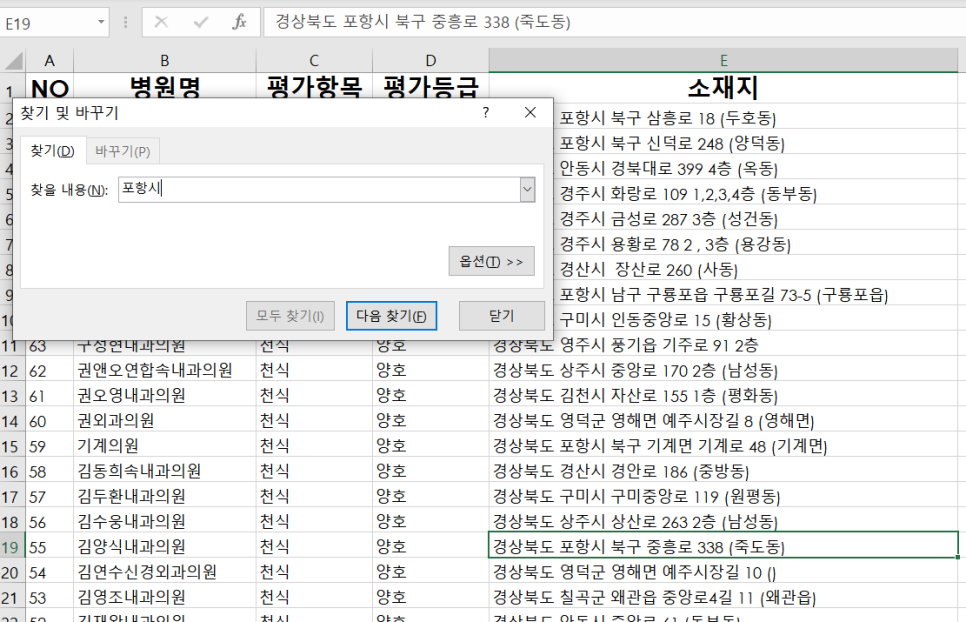Click cell 김수웅내과의원
966x622 pixels.
click(x=164, y=522)
